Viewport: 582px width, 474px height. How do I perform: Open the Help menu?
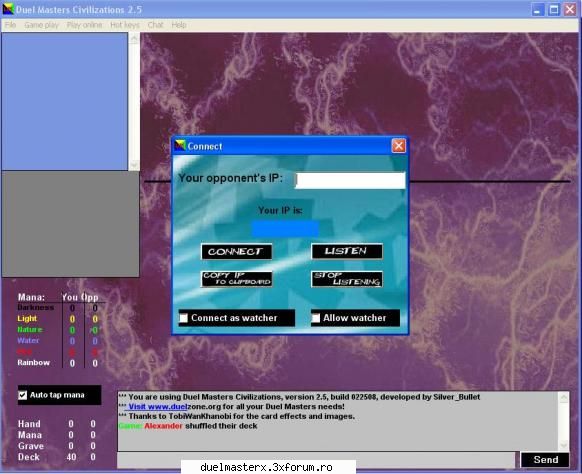pos(179,25)
